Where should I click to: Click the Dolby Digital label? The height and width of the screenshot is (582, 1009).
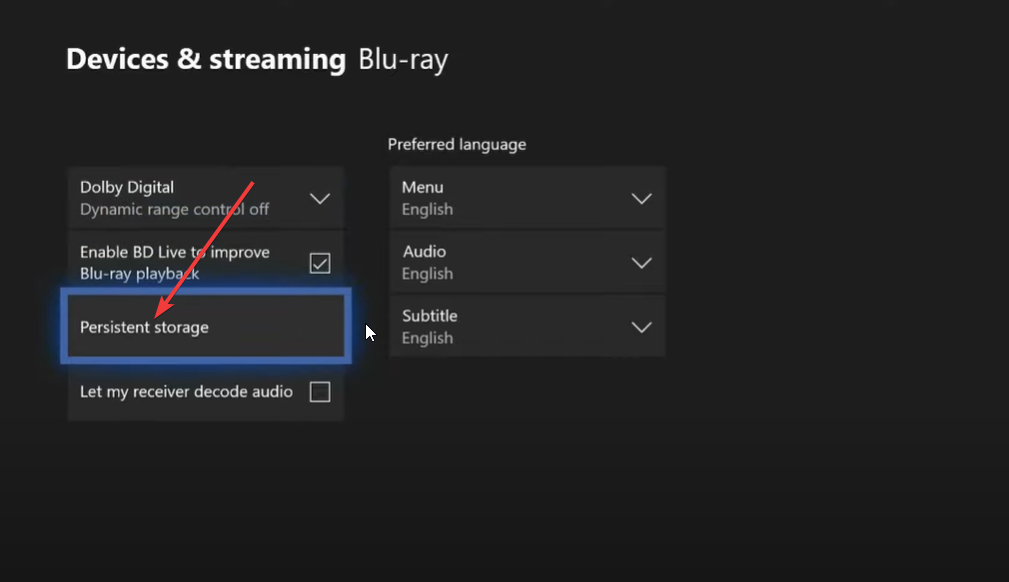[127, 187]
